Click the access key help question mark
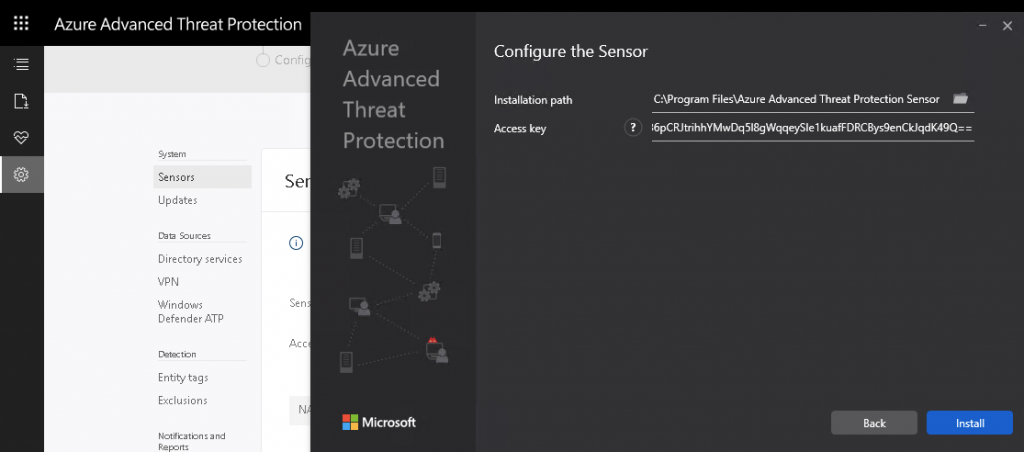The width and height of the screenshot is (1024, 452). (x=631, y=128)
